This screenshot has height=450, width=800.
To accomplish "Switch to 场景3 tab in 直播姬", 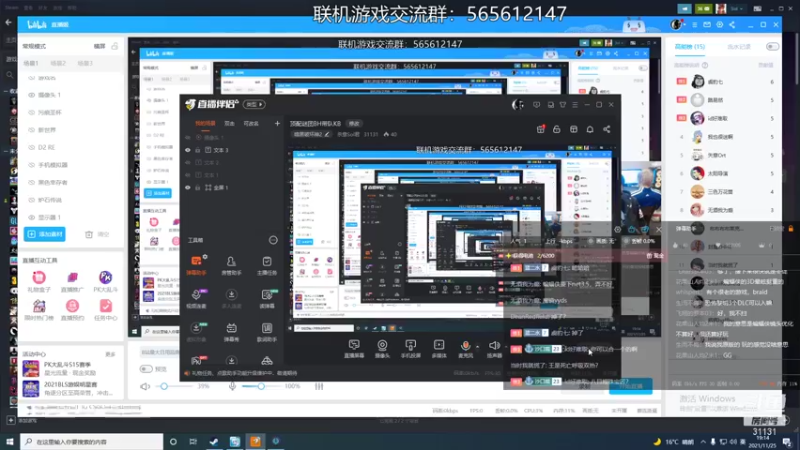I will pos(85,63).
